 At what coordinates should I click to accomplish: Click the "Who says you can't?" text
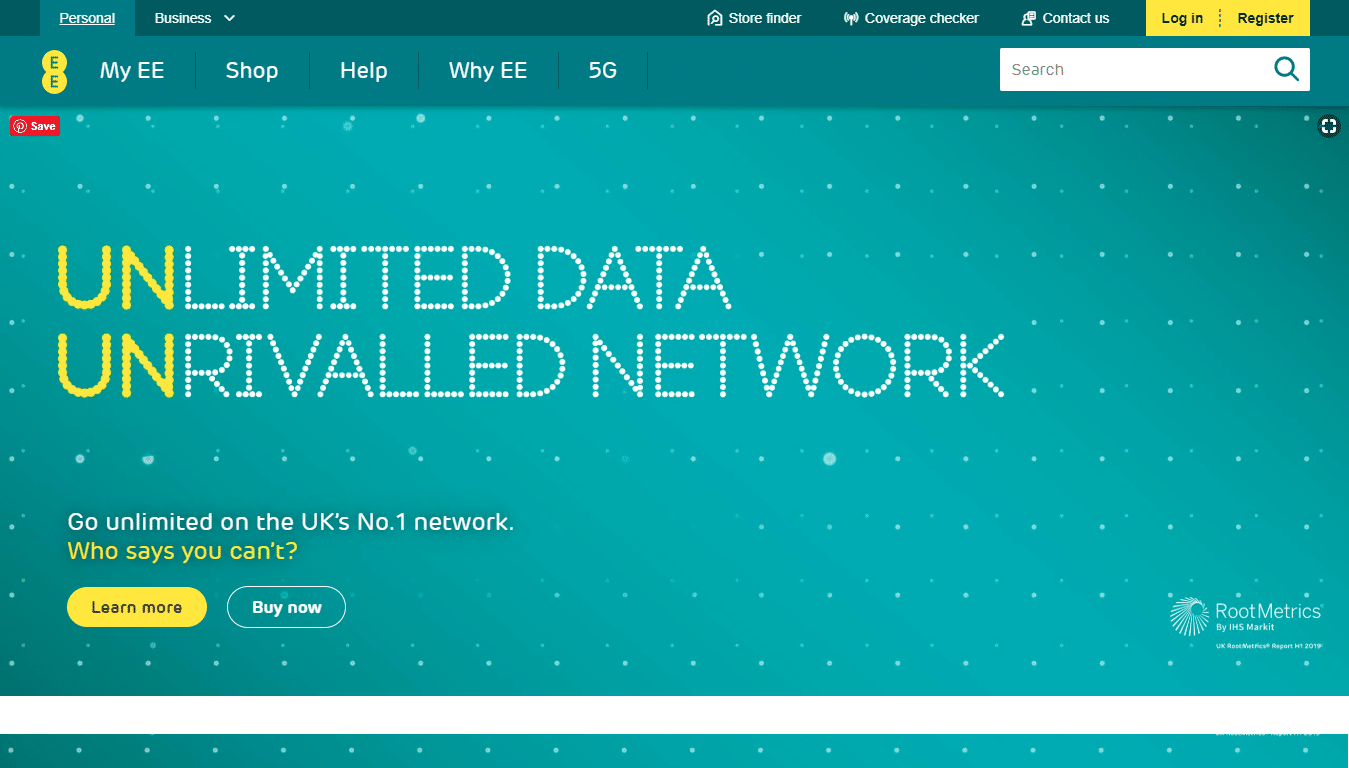(x=182, y=551)
